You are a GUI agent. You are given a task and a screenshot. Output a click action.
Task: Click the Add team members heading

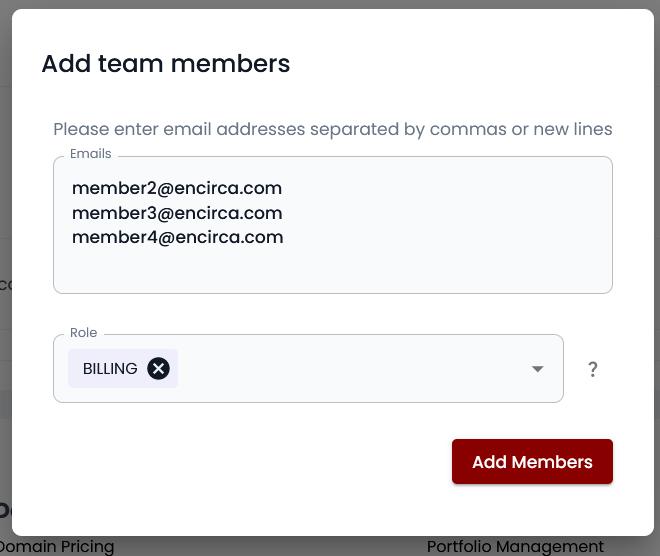[166, 64]
